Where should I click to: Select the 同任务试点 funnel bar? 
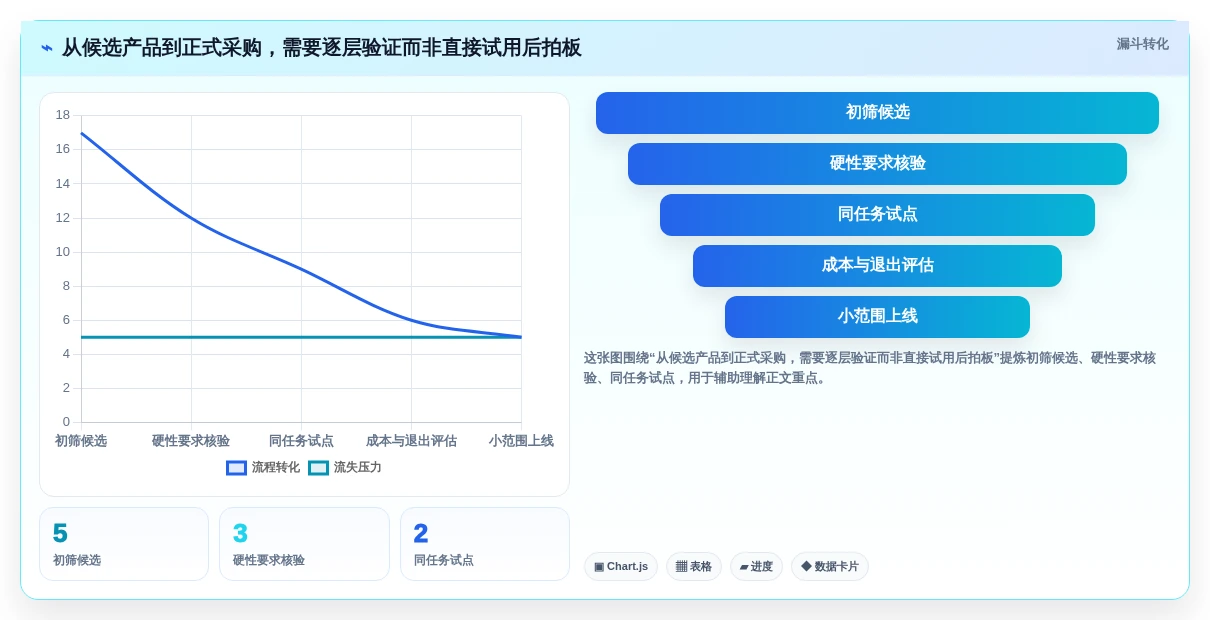(877, 215)
